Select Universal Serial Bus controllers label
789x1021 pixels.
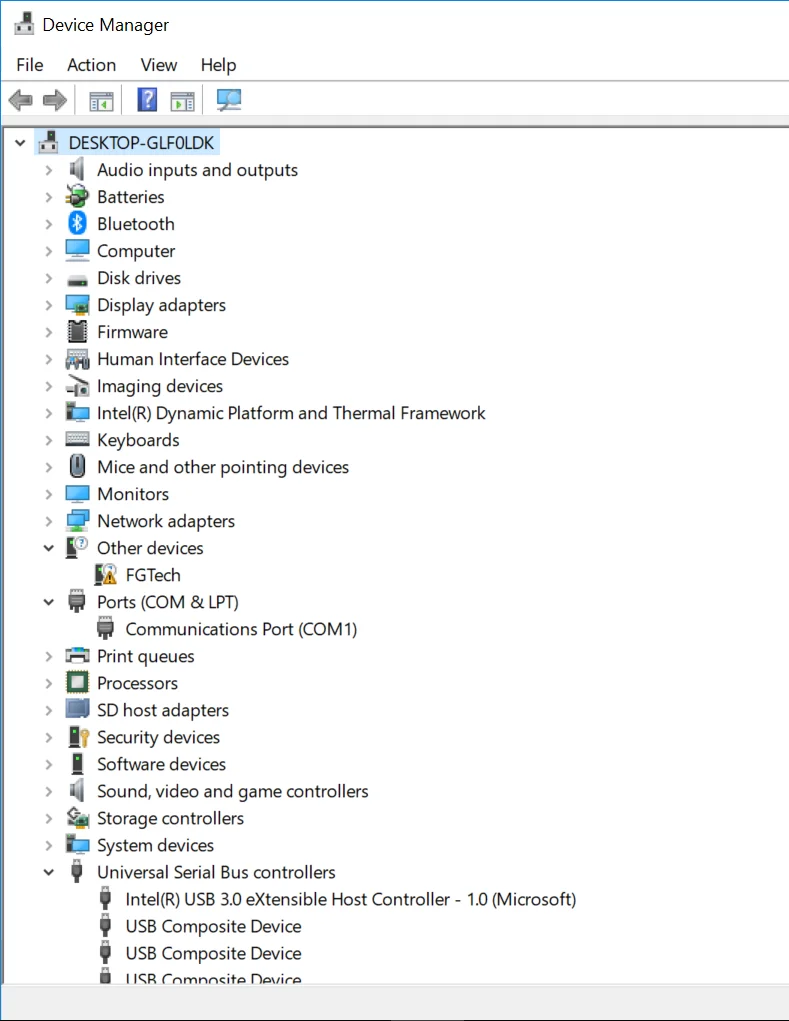point(216,872)
